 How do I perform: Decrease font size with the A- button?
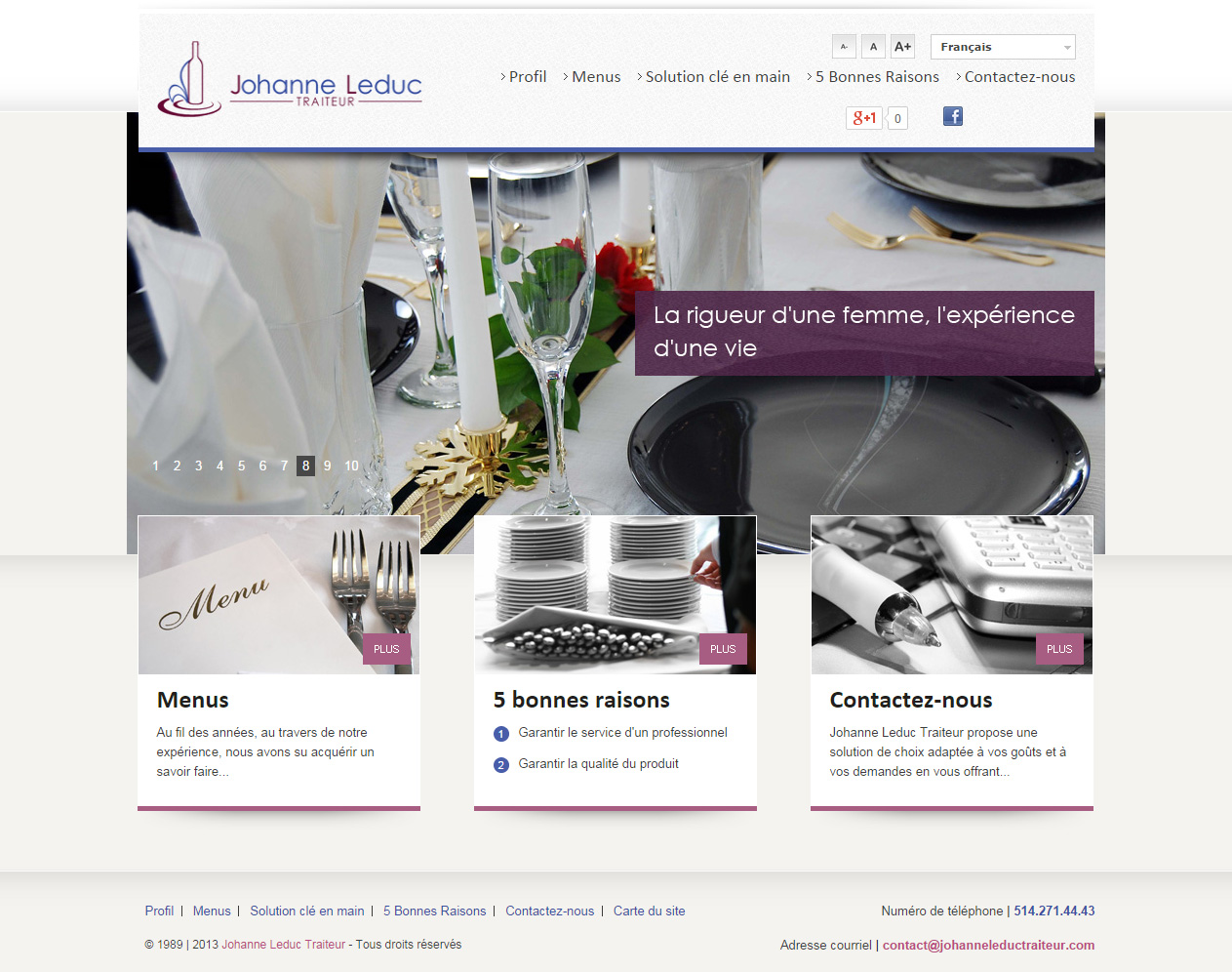coord(844,47)
